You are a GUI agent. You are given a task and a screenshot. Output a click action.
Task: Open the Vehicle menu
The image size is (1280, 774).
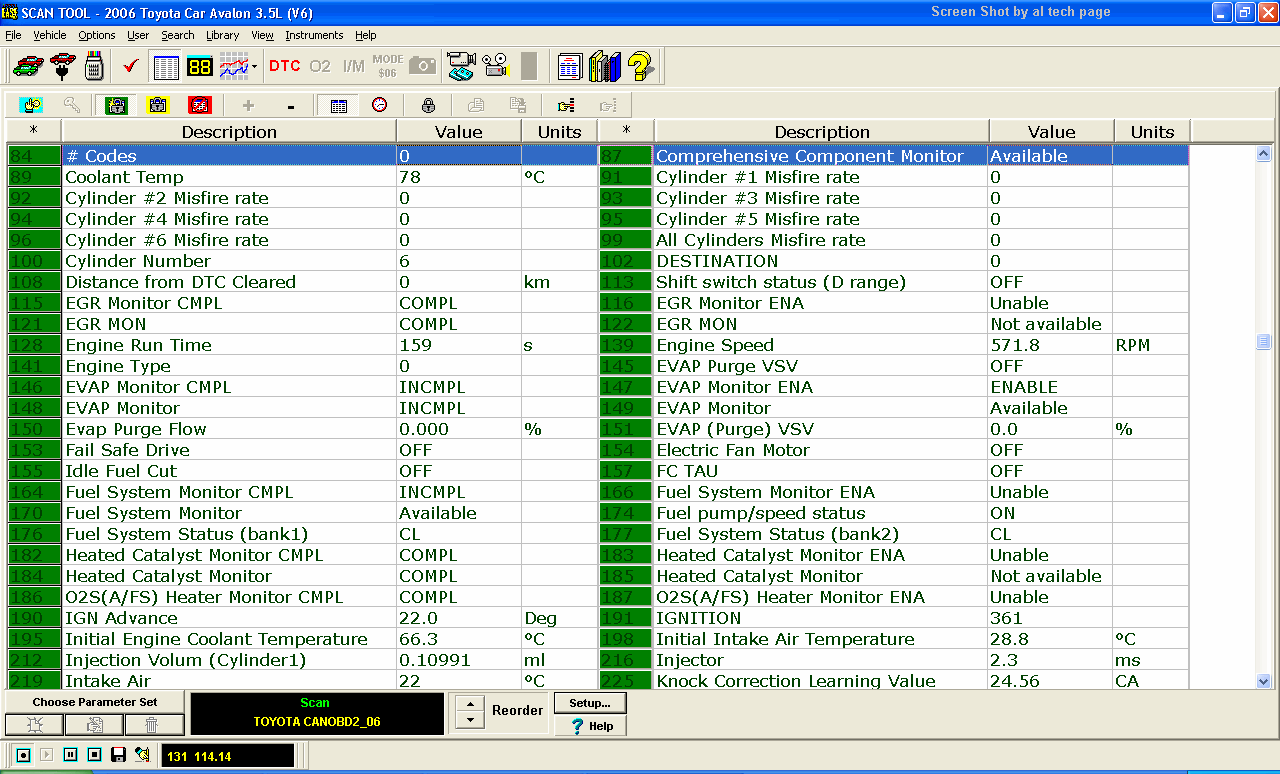pos(50,35)
